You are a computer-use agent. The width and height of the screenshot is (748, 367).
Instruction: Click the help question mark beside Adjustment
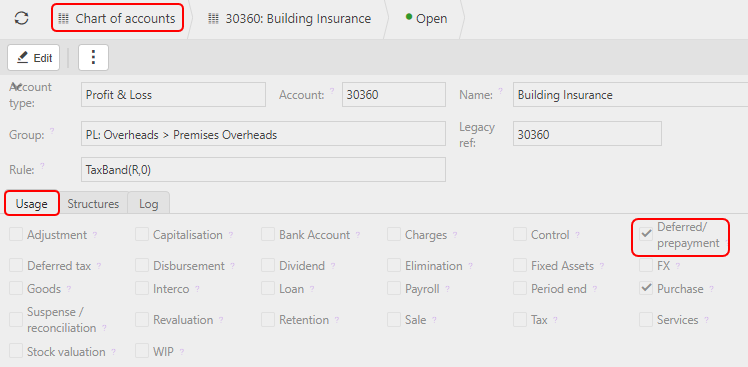[95, 235]
